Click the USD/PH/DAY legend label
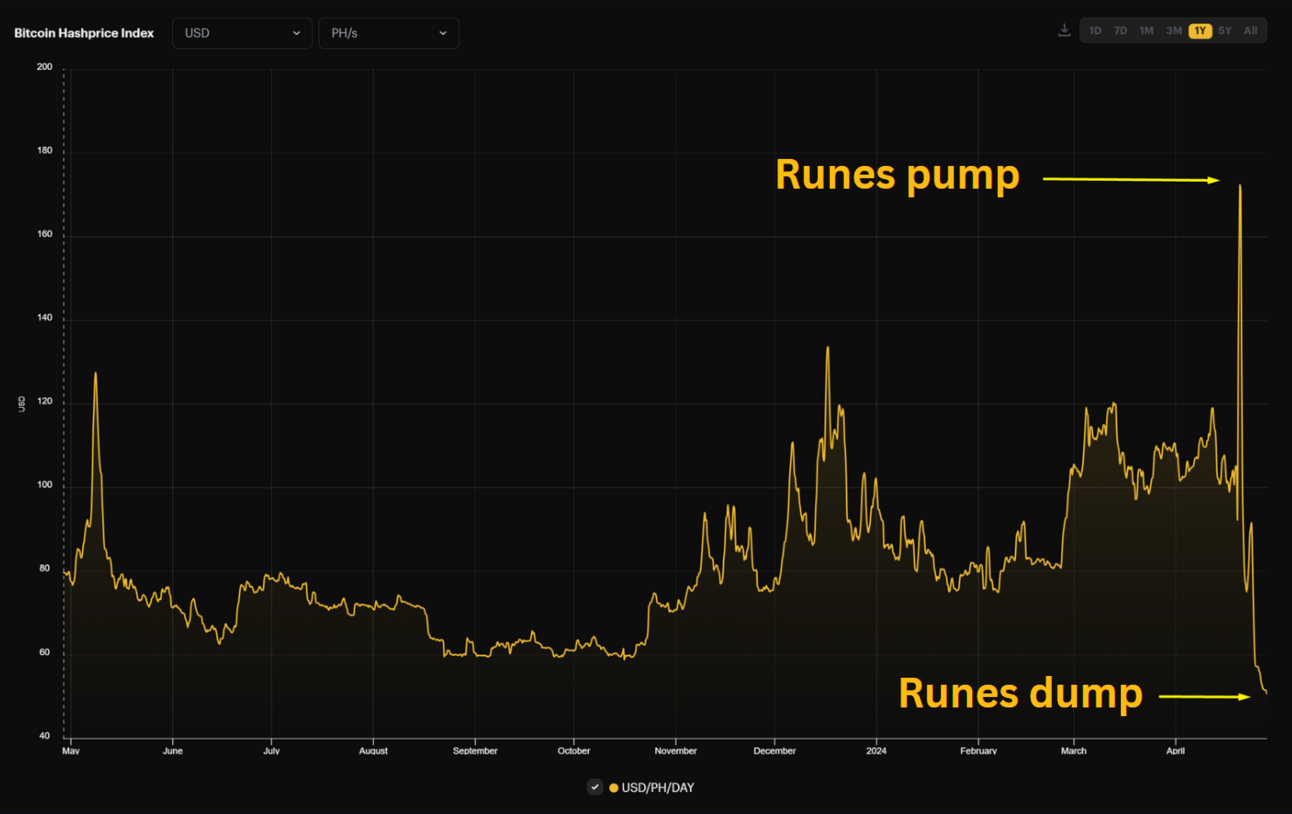Image resolution: width=1292 pixels, height=814 pixels. 658,788
